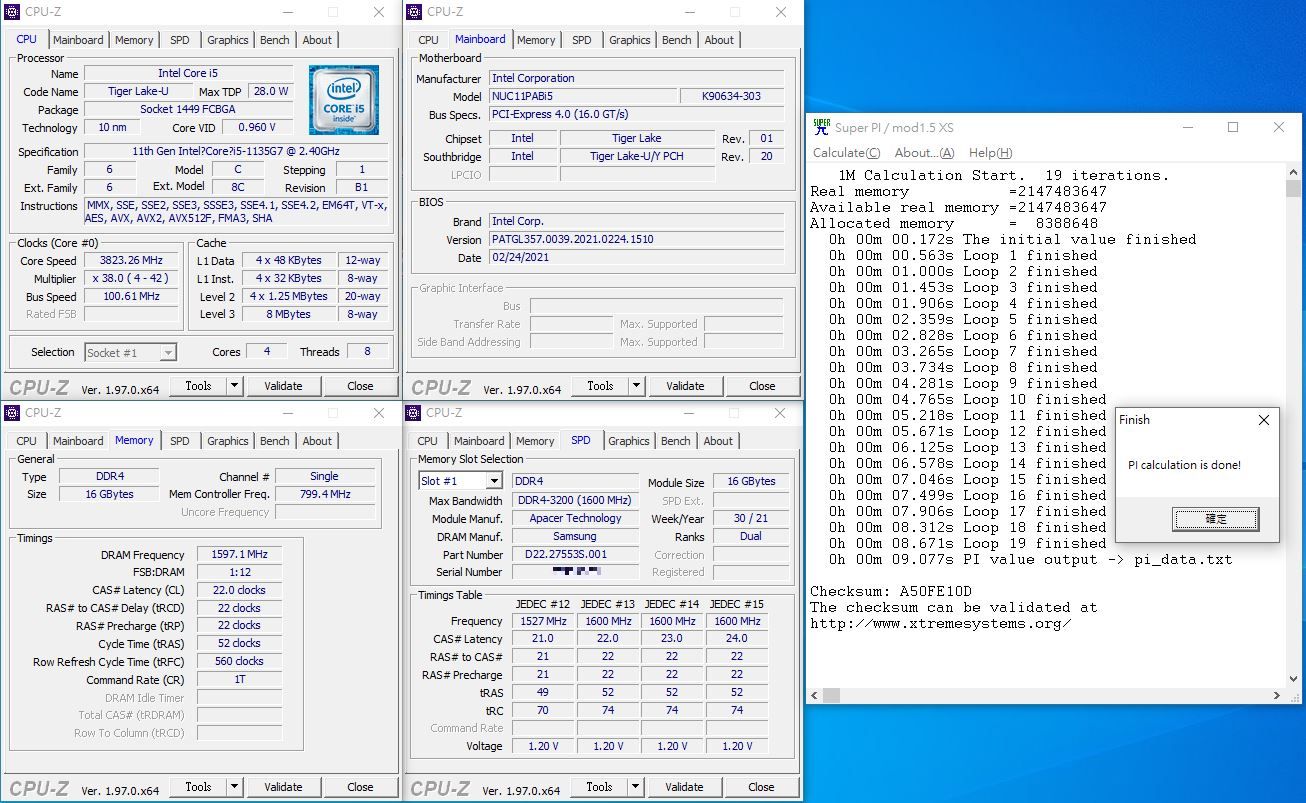Click the Super PI vertical scrollbar up arrow
This screenshot has height=803, width=1306.
(x=1292, y=172)
